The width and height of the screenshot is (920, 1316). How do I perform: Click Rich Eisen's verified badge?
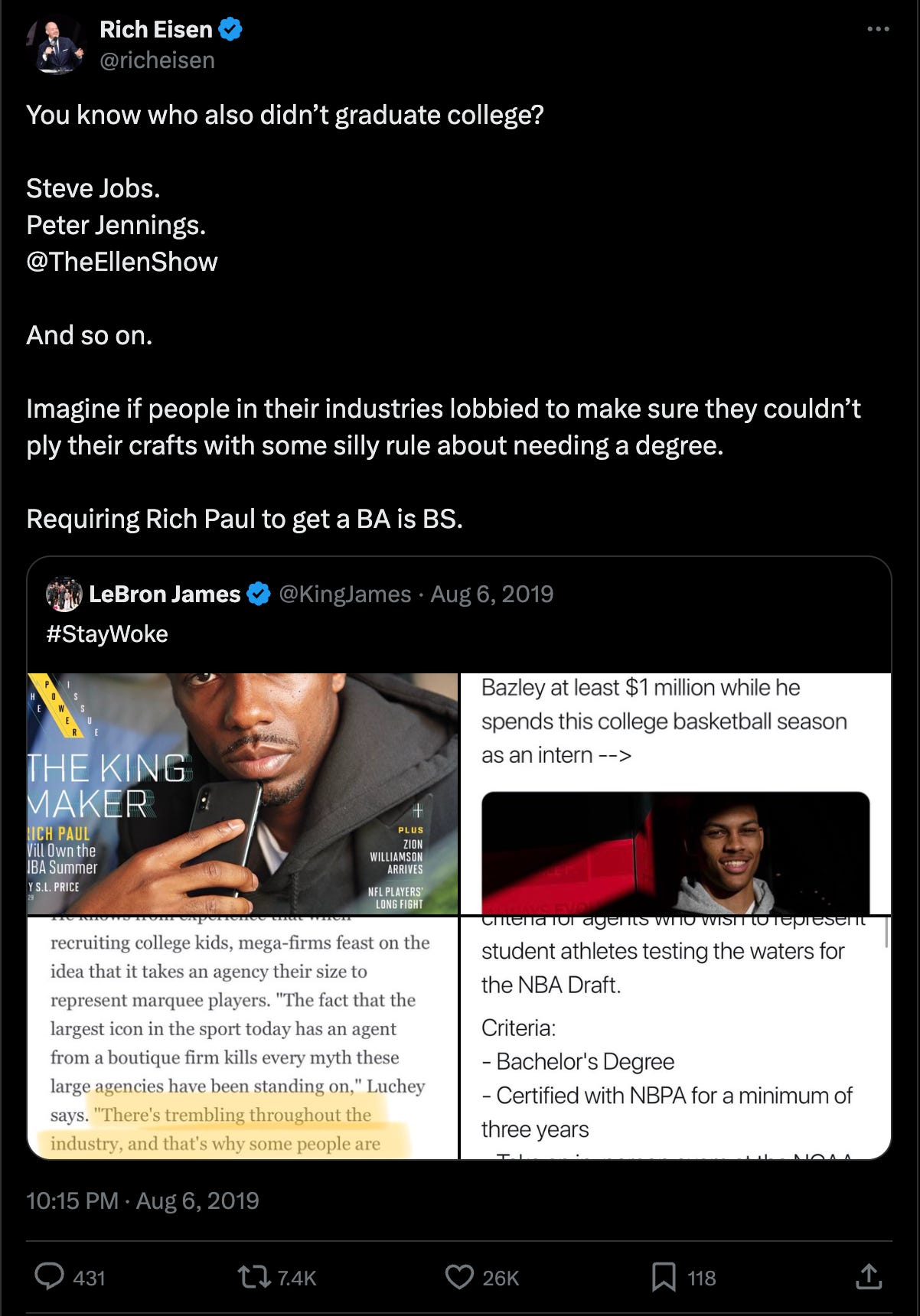click(x=230, y=30)
